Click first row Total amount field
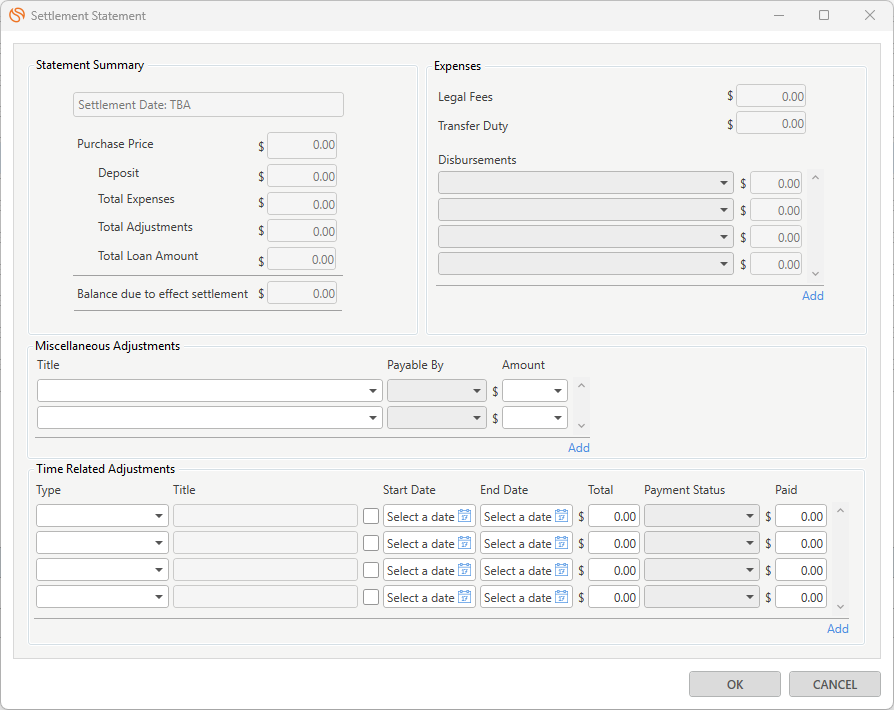 [x=613, y=516]
